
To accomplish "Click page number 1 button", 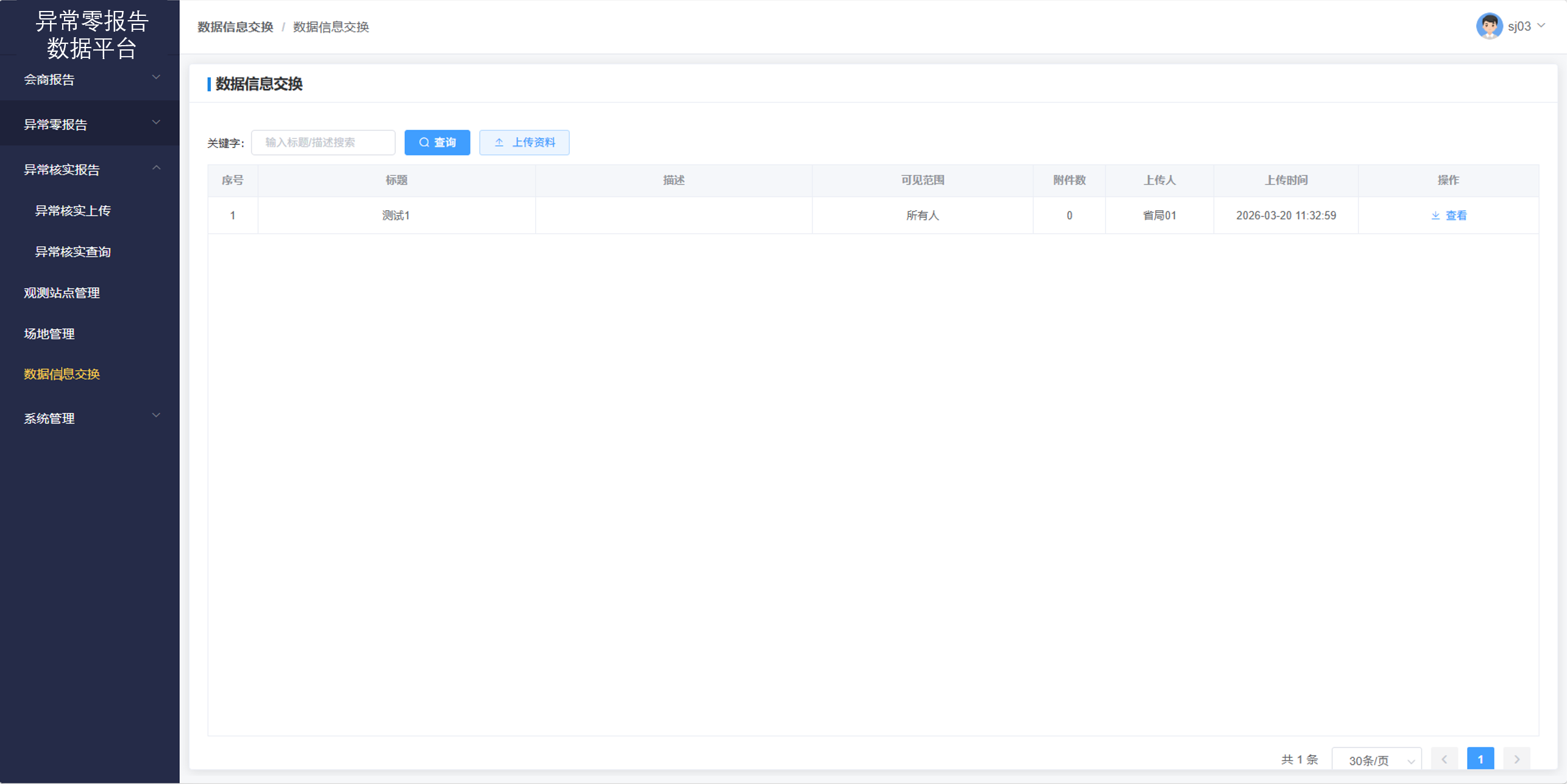I will coord(1480,759).
